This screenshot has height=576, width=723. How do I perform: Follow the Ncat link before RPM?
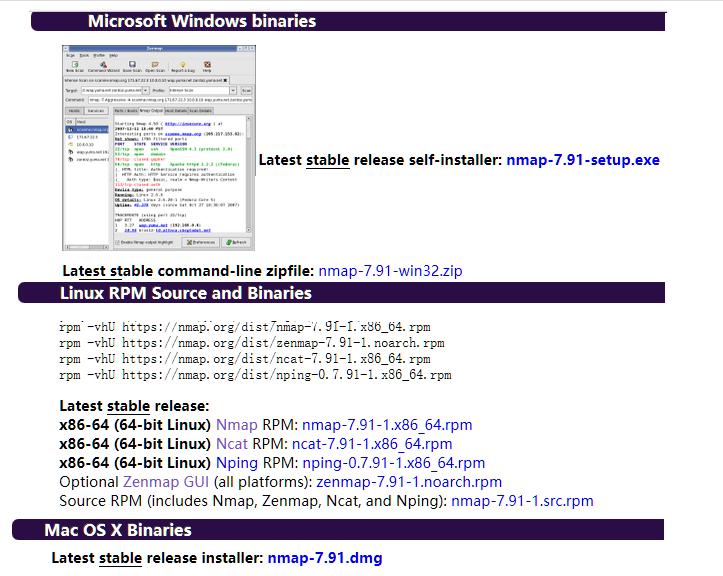click(232, 444)
